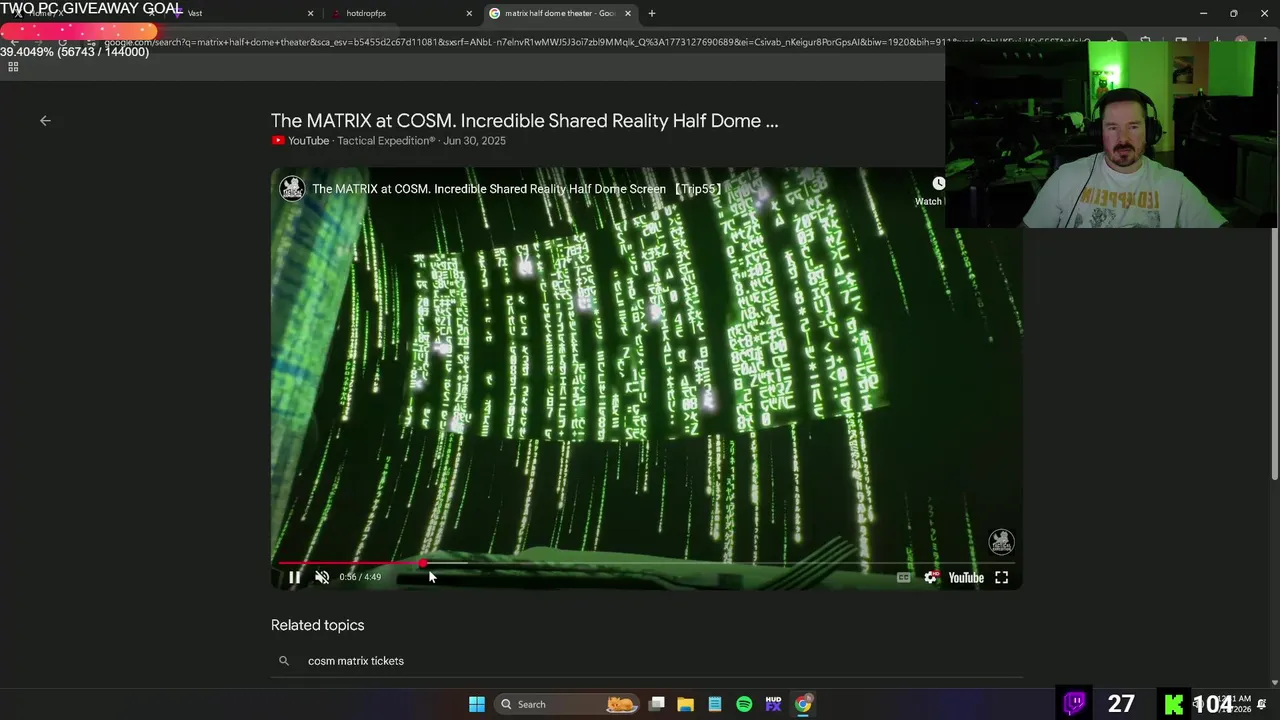Select the 'cosm matrix tickets' related topic

tap(356, 661)
